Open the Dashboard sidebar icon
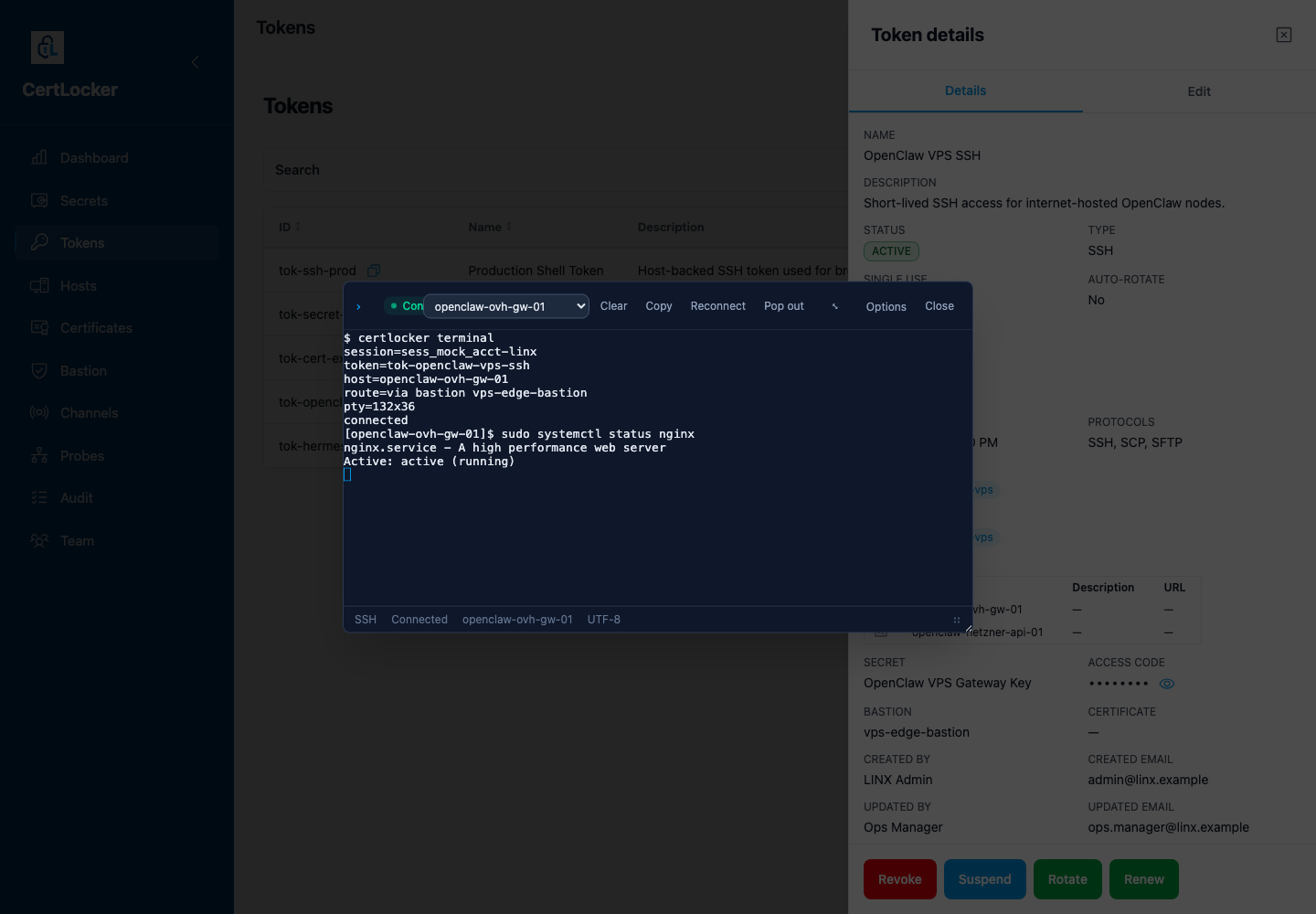 (x=39, y=158)
